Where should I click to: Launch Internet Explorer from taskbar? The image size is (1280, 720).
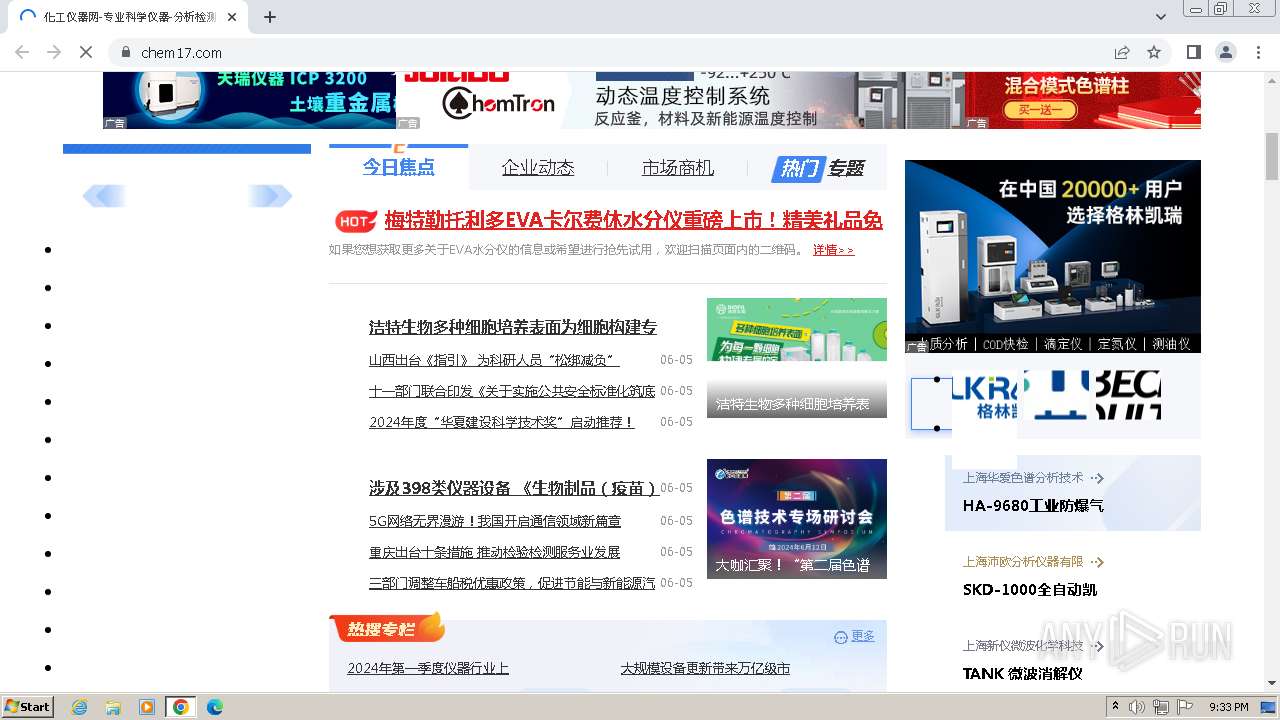point(79,707)
